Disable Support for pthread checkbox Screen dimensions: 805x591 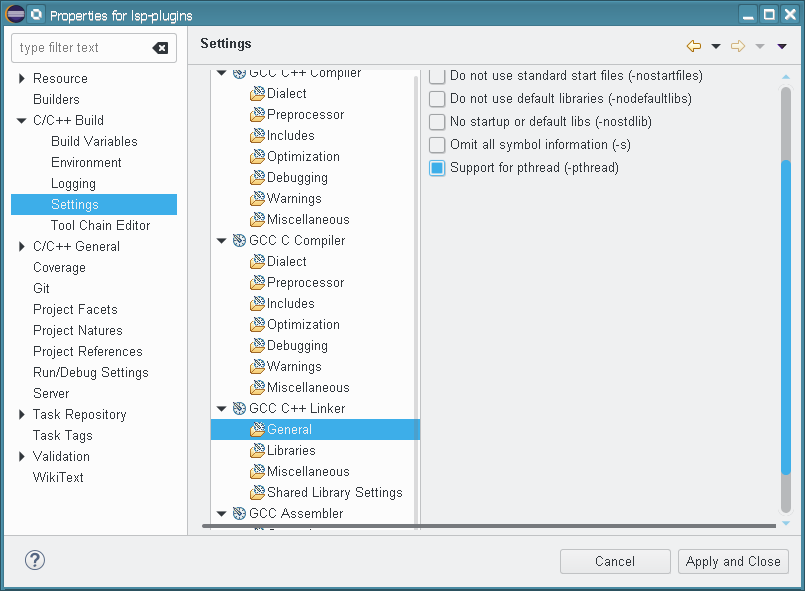coord(437,168)
